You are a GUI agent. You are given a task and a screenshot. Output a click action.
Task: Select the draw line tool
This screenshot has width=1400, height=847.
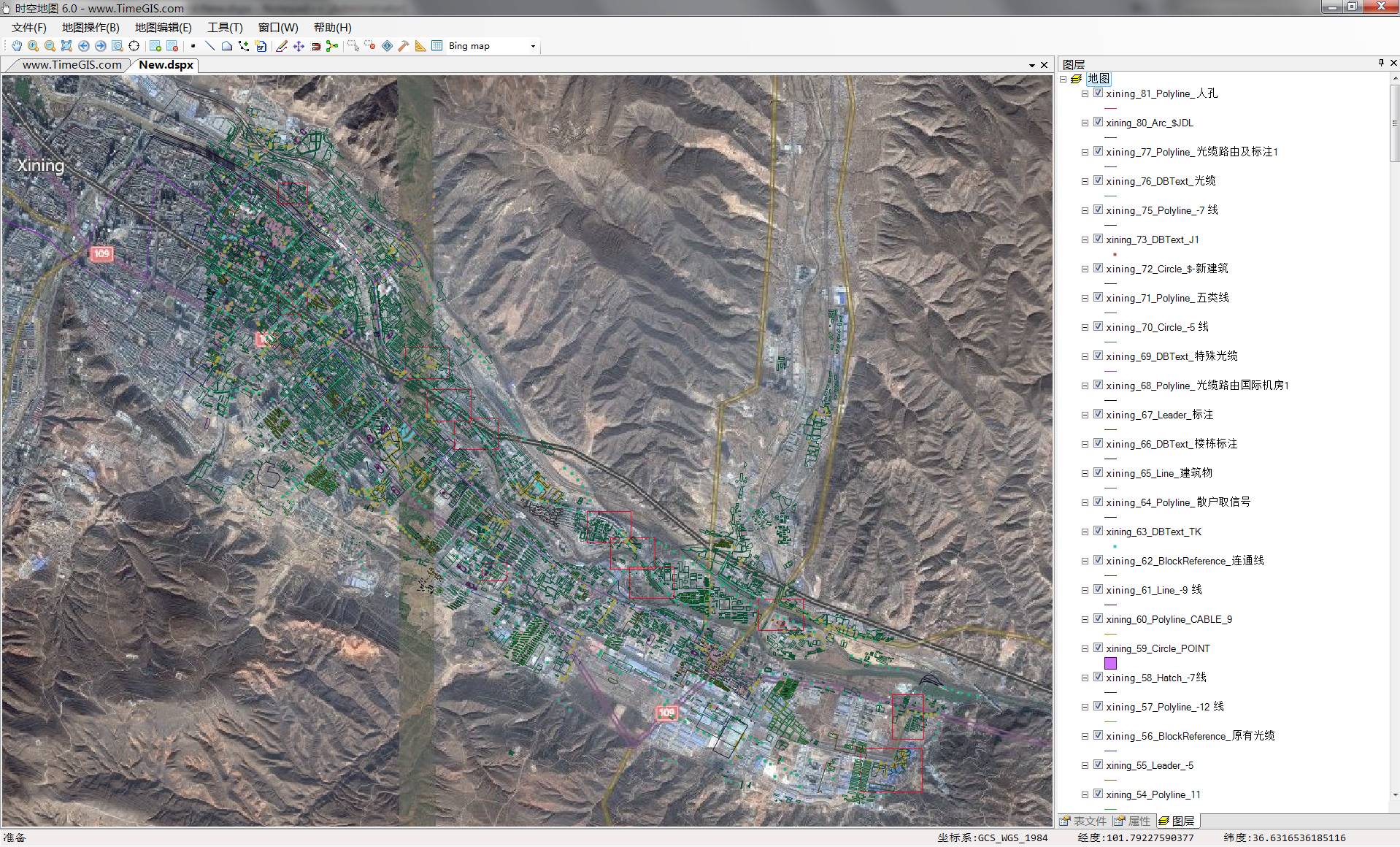(210, 46)
